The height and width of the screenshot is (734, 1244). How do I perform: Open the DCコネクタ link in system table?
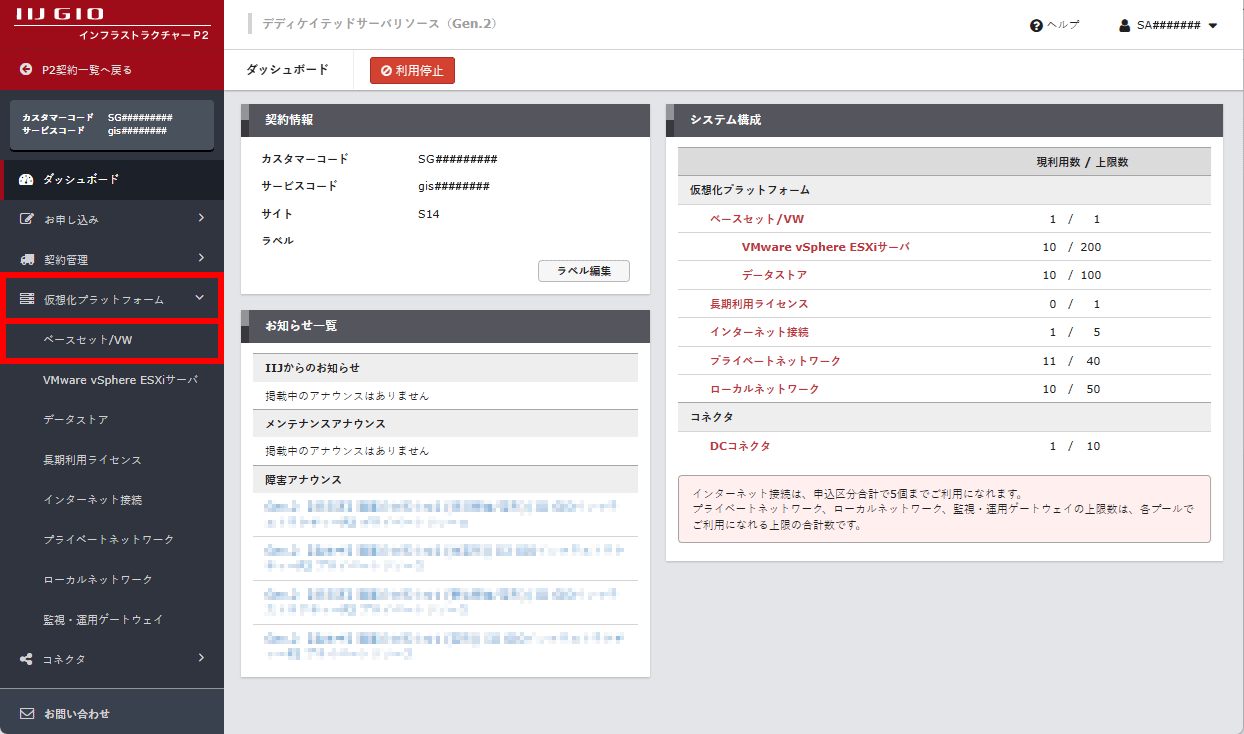[x=740, y=446]
